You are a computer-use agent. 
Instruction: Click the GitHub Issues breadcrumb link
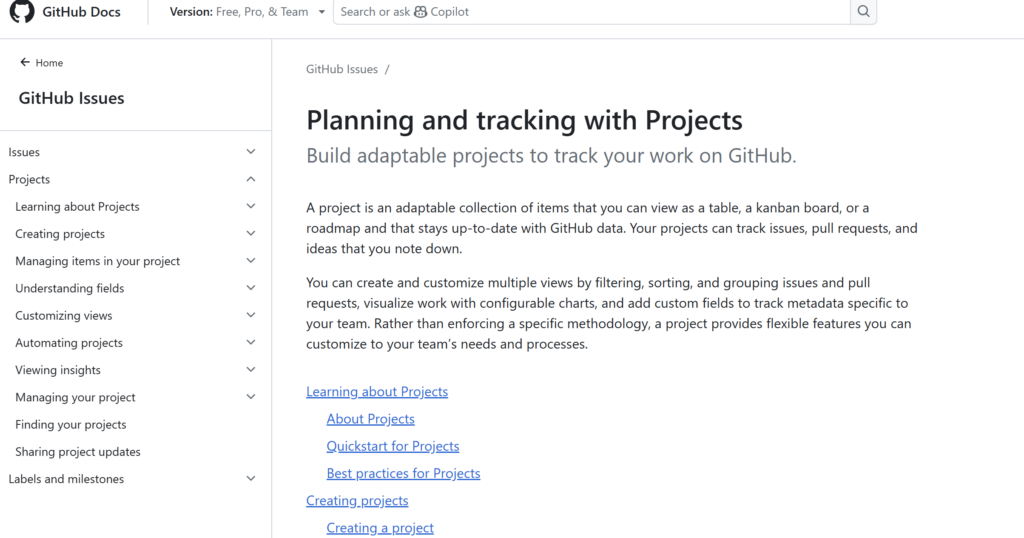342,69
